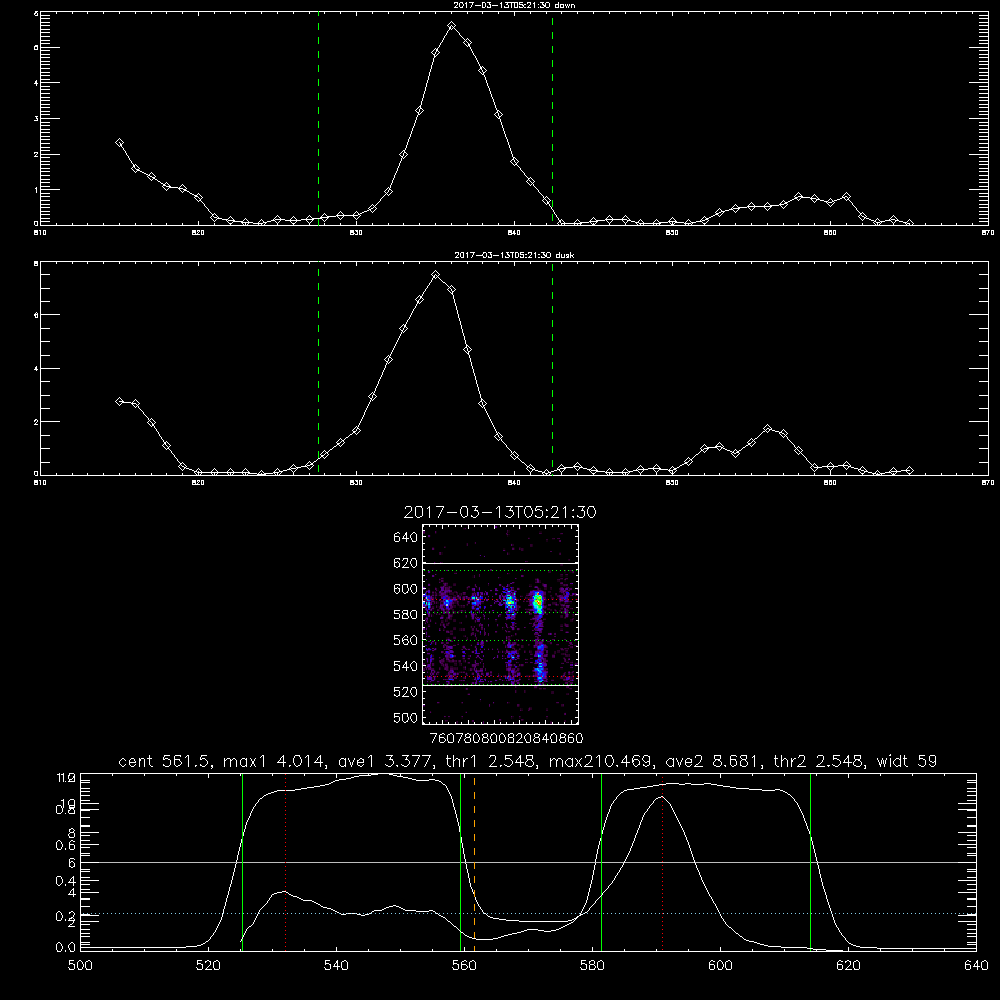This screenshot has height=1000, width=1000.
Task: Click the lower white horizontal line in heatmap
Action: pyautogui.click(x=501, y=685)
